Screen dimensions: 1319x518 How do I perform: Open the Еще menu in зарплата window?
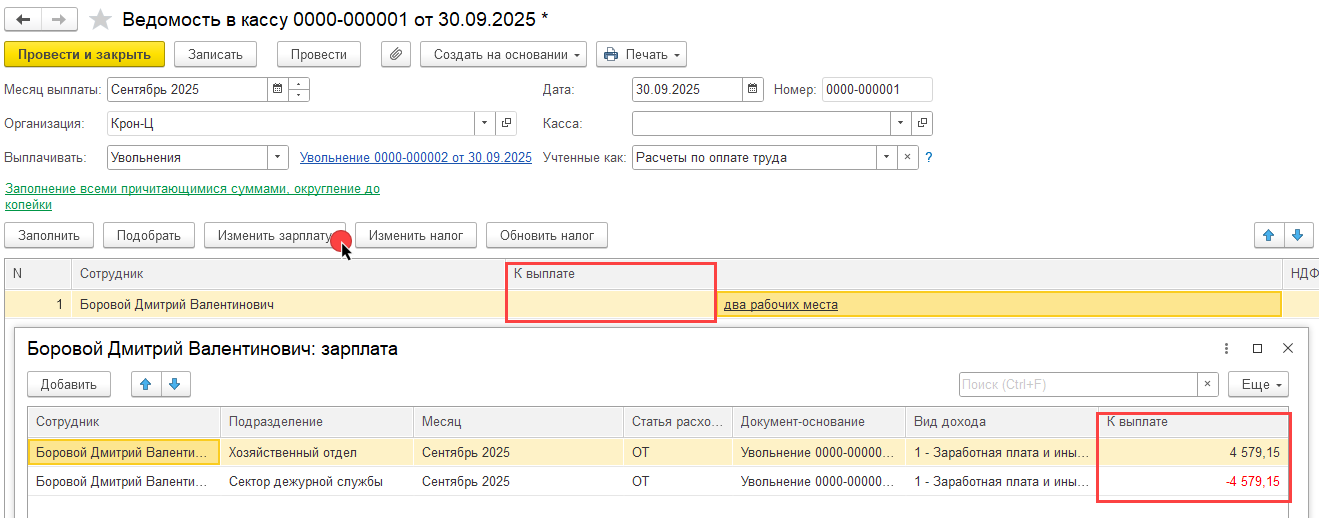[x=1259, y=384]
